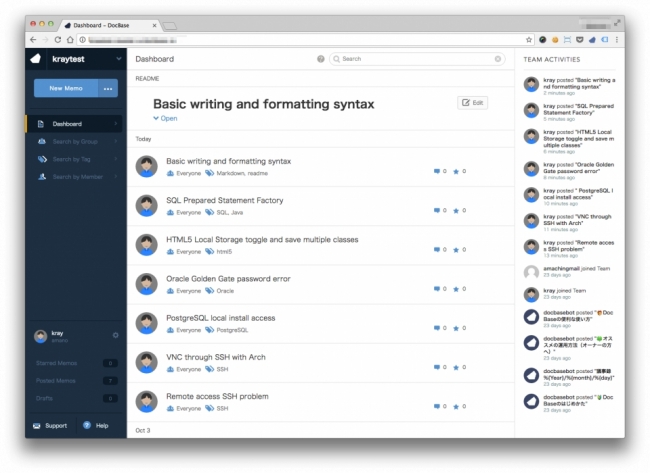Image resolution: width=650 pixels, height=473 pixels.
Task: Open memo 'PostgreSQL local install access'
Action: coord(221,318)
